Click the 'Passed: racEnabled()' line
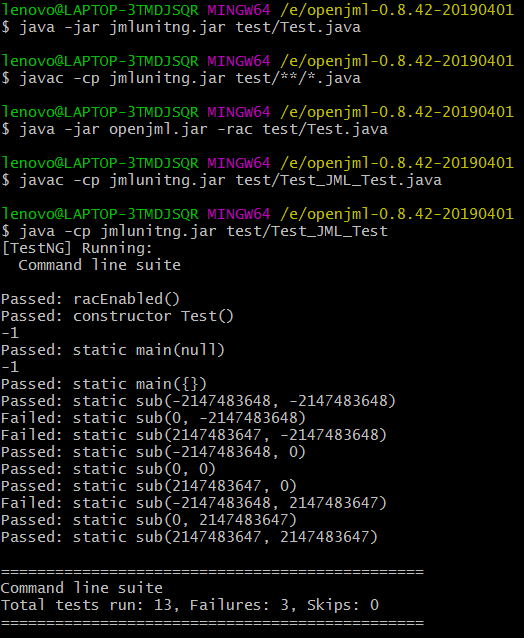 [90, 299]
